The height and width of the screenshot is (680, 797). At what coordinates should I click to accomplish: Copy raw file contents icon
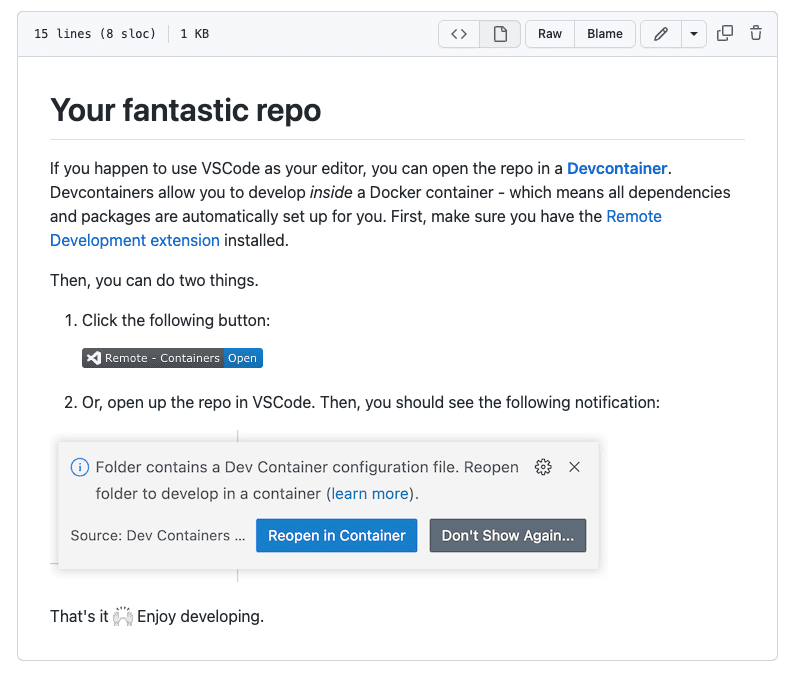[x=725, y=34]
